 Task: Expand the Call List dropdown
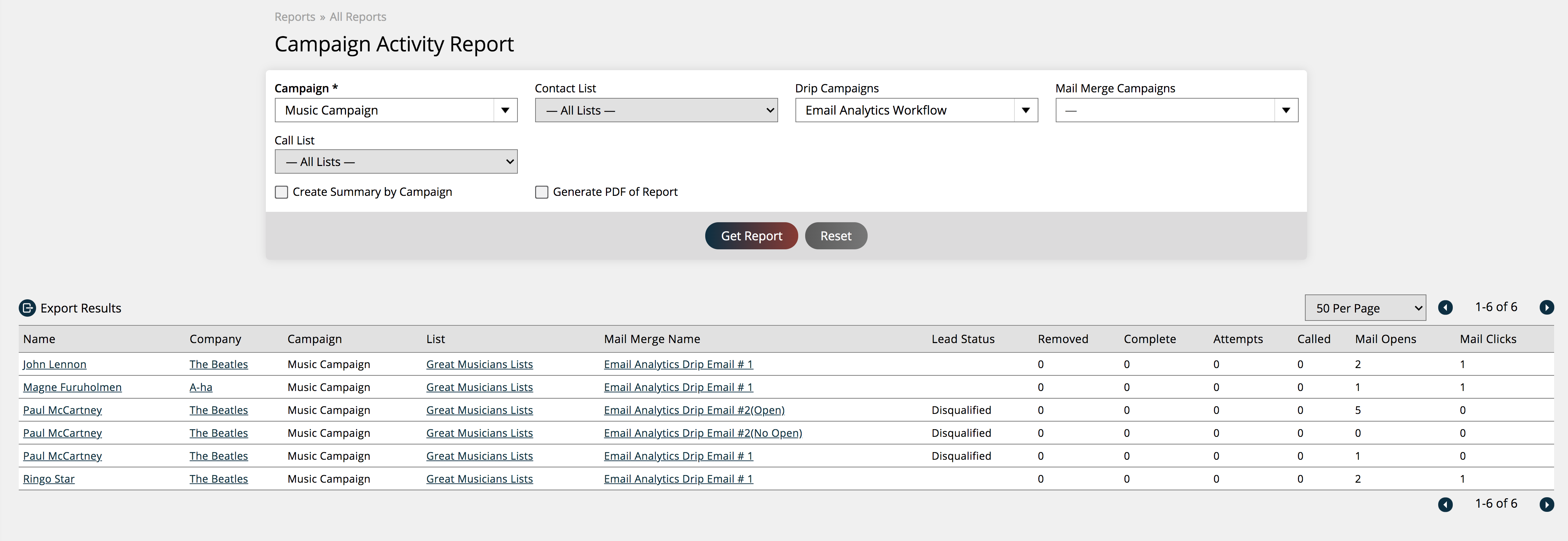(396, 162)
